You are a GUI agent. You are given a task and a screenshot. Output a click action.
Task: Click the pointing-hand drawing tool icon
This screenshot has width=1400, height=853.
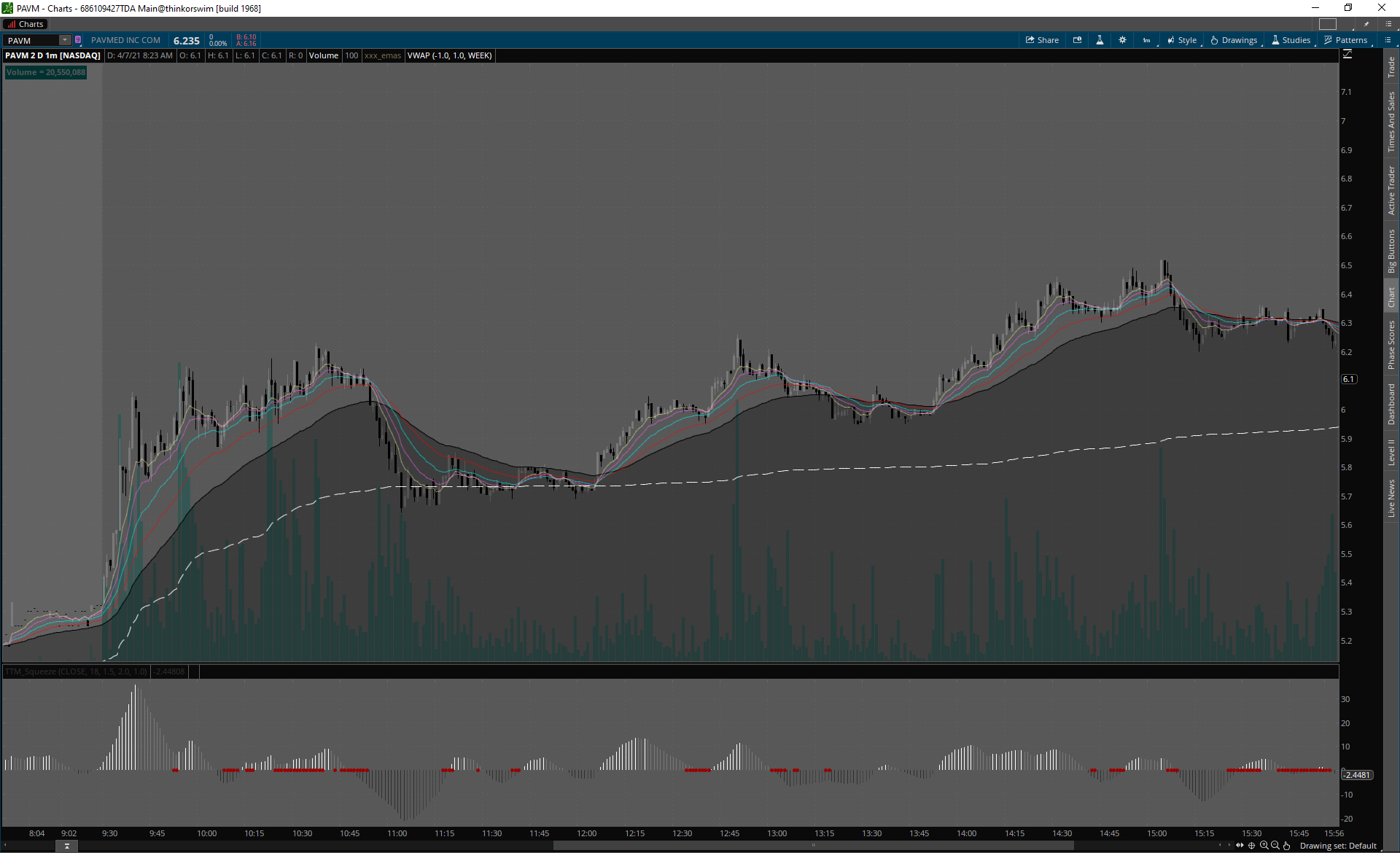pyautogui.click(x=1286, y=846)
